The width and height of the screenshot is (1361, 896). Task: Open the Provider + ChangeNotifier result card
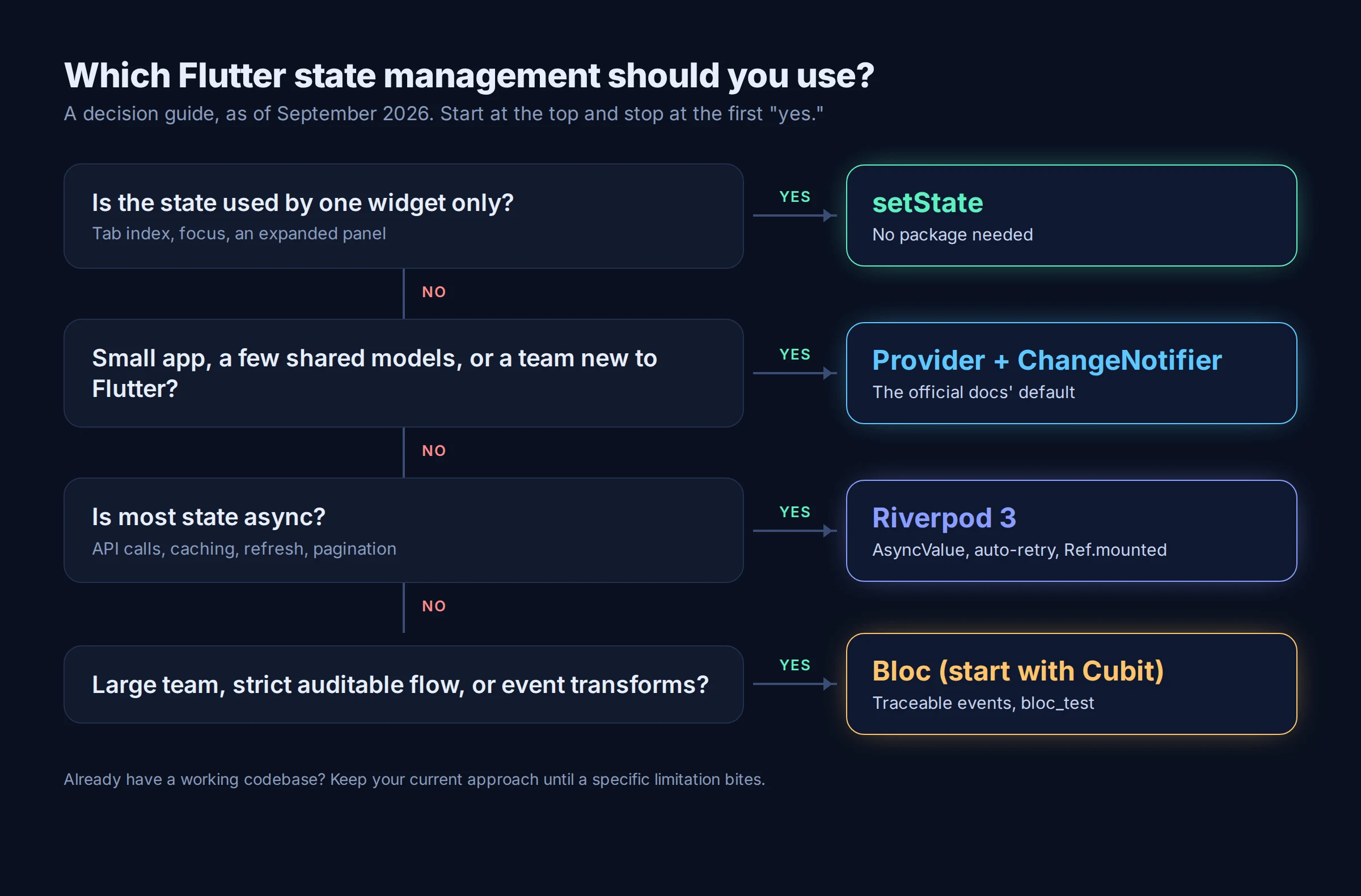pos(1071,373)
